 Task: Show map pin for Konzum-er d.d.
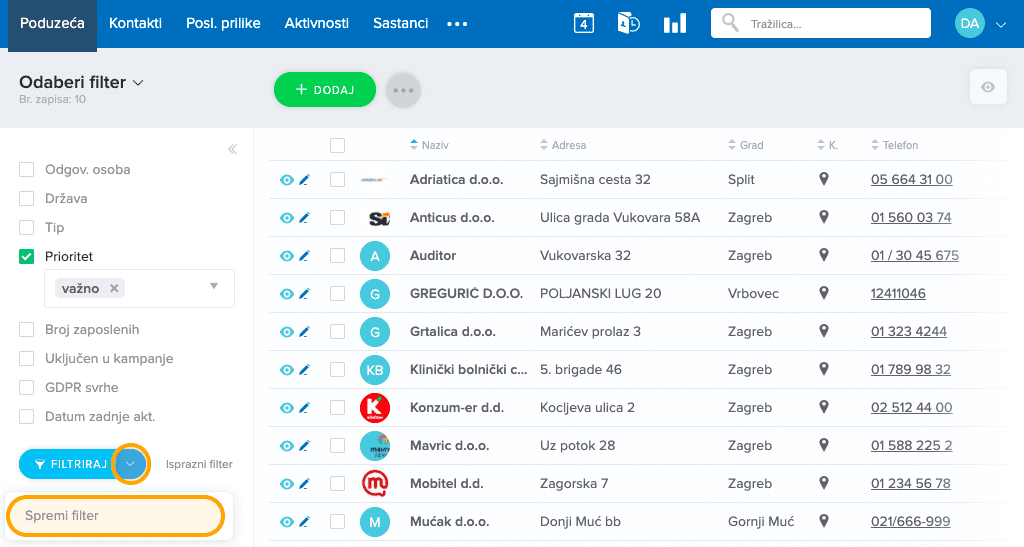tap(824, 407)
